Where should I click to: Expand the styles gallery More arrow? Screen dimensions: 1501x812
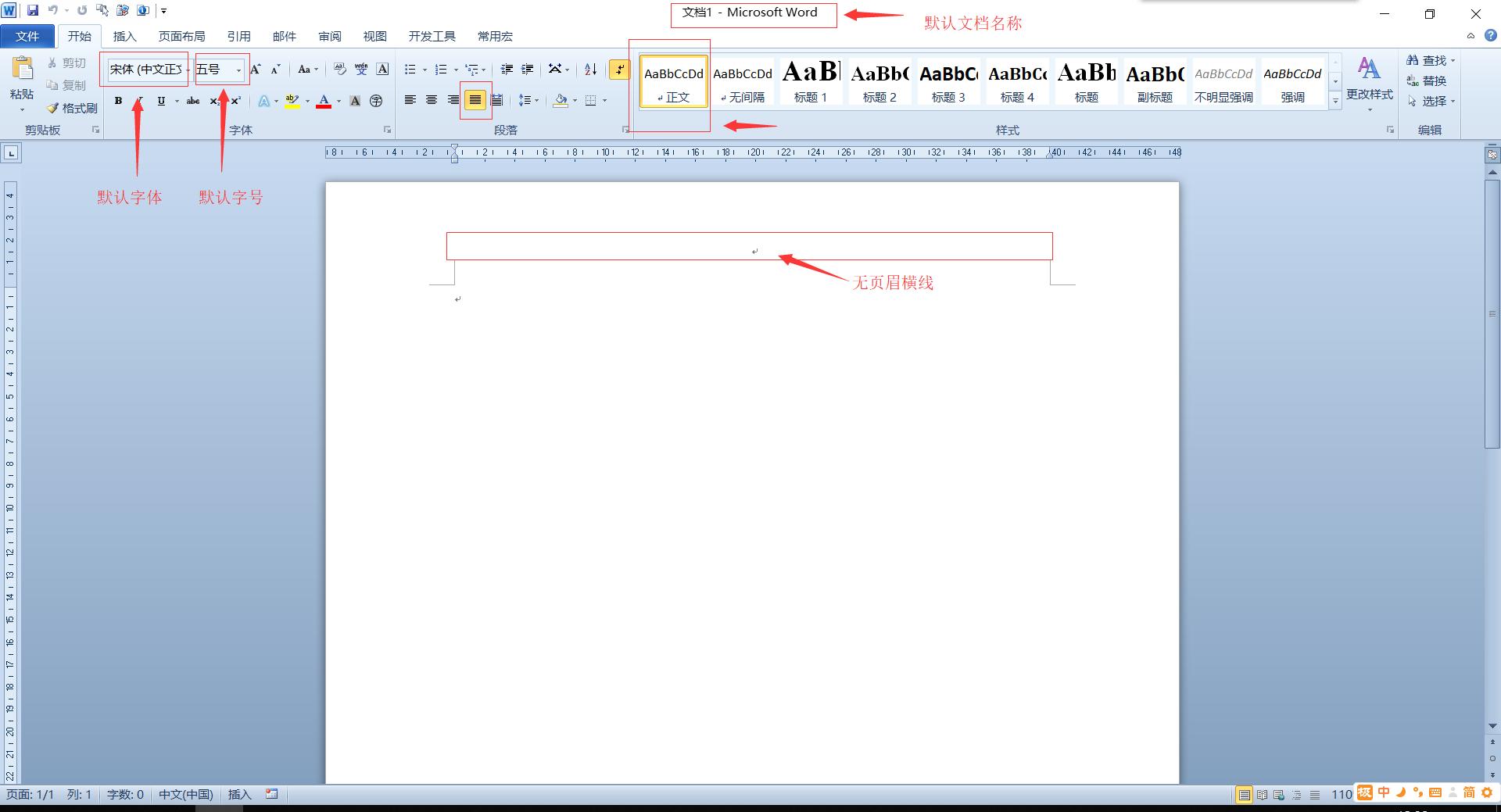pyautogui.click(x=1335, y=101)
